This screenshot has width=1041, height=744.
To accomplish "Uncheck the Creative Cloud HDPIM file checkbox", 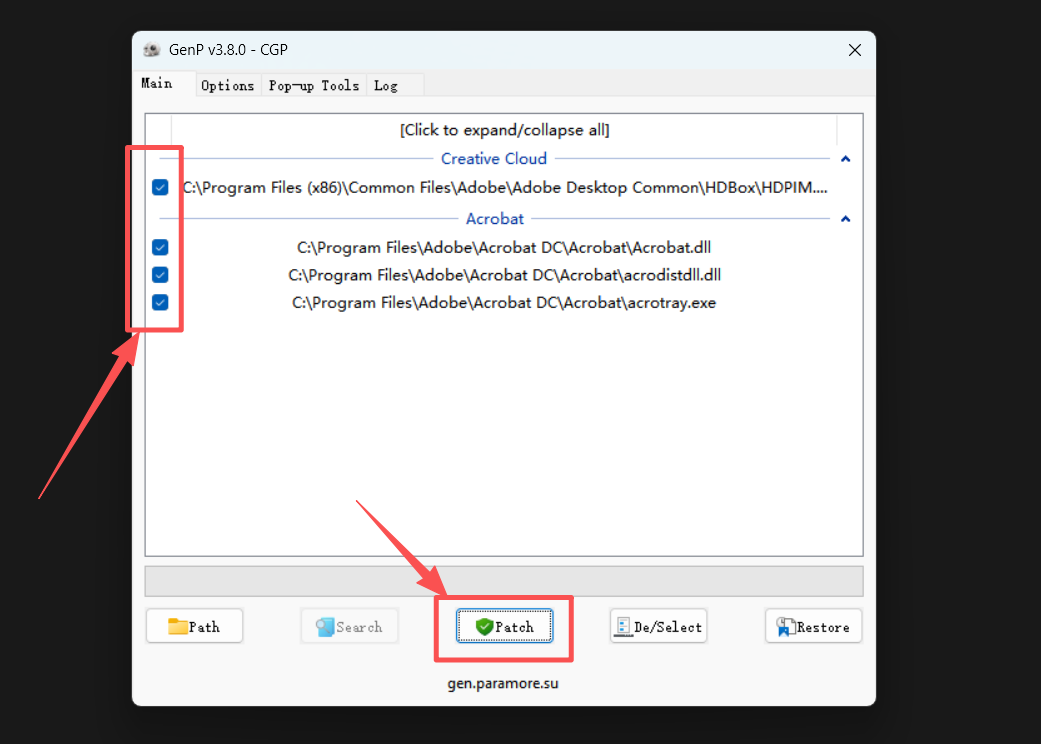I will coord(160,187).
